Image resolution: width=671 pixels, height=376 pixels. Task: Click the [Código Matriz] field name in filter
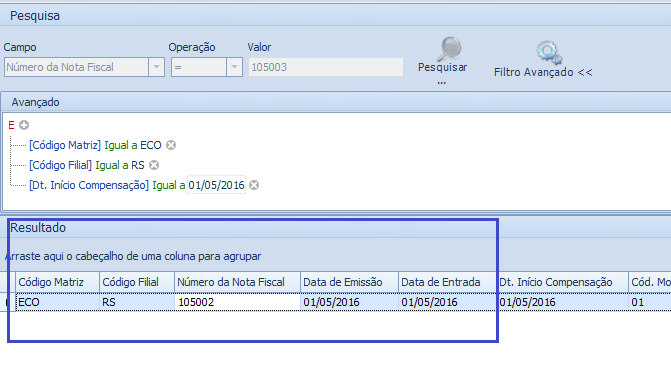coord(65,145)
